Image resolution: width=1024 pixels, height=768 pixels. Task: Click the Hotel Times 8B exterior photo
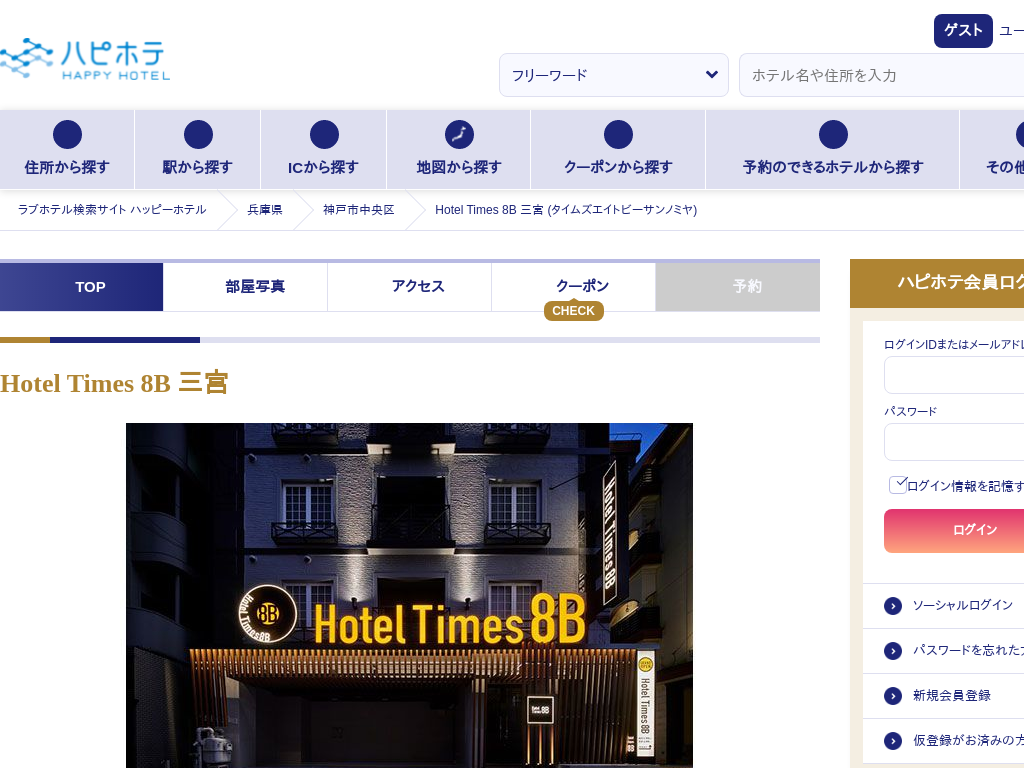[409, 596]
